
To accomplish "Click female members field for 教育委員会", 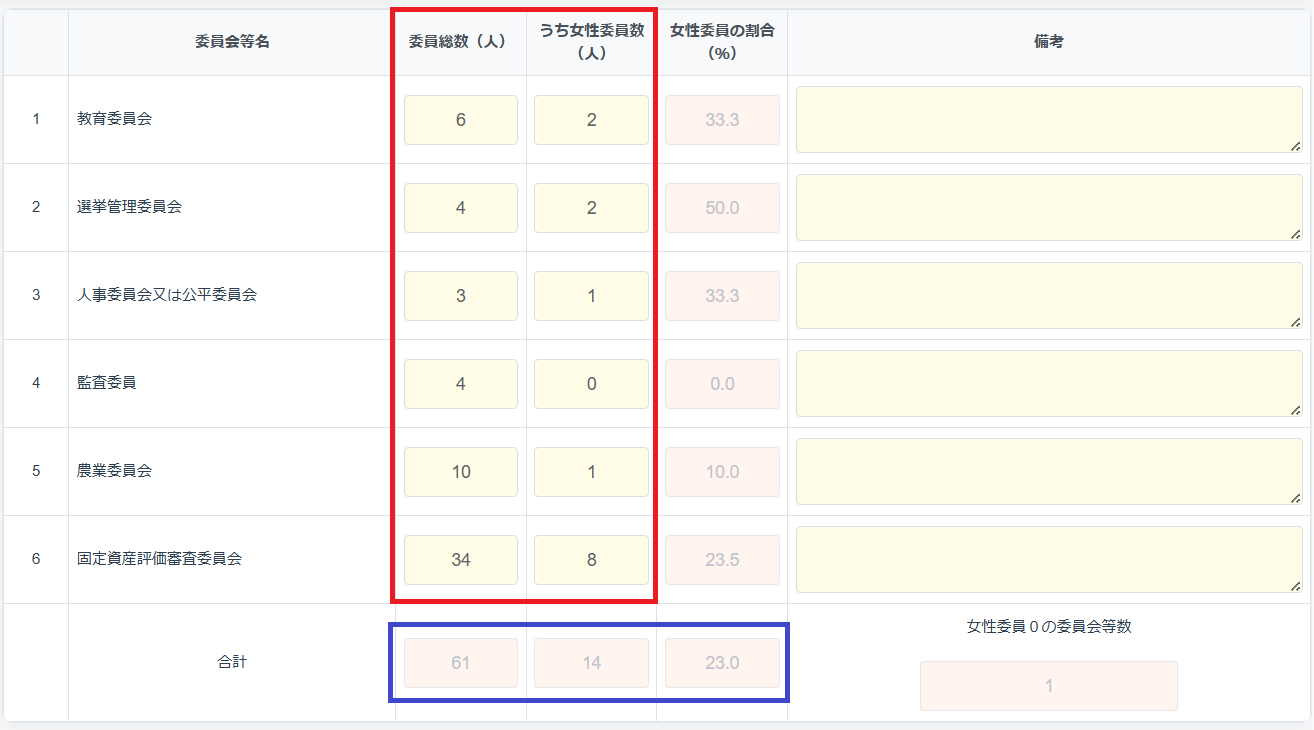I will (591, 120).
